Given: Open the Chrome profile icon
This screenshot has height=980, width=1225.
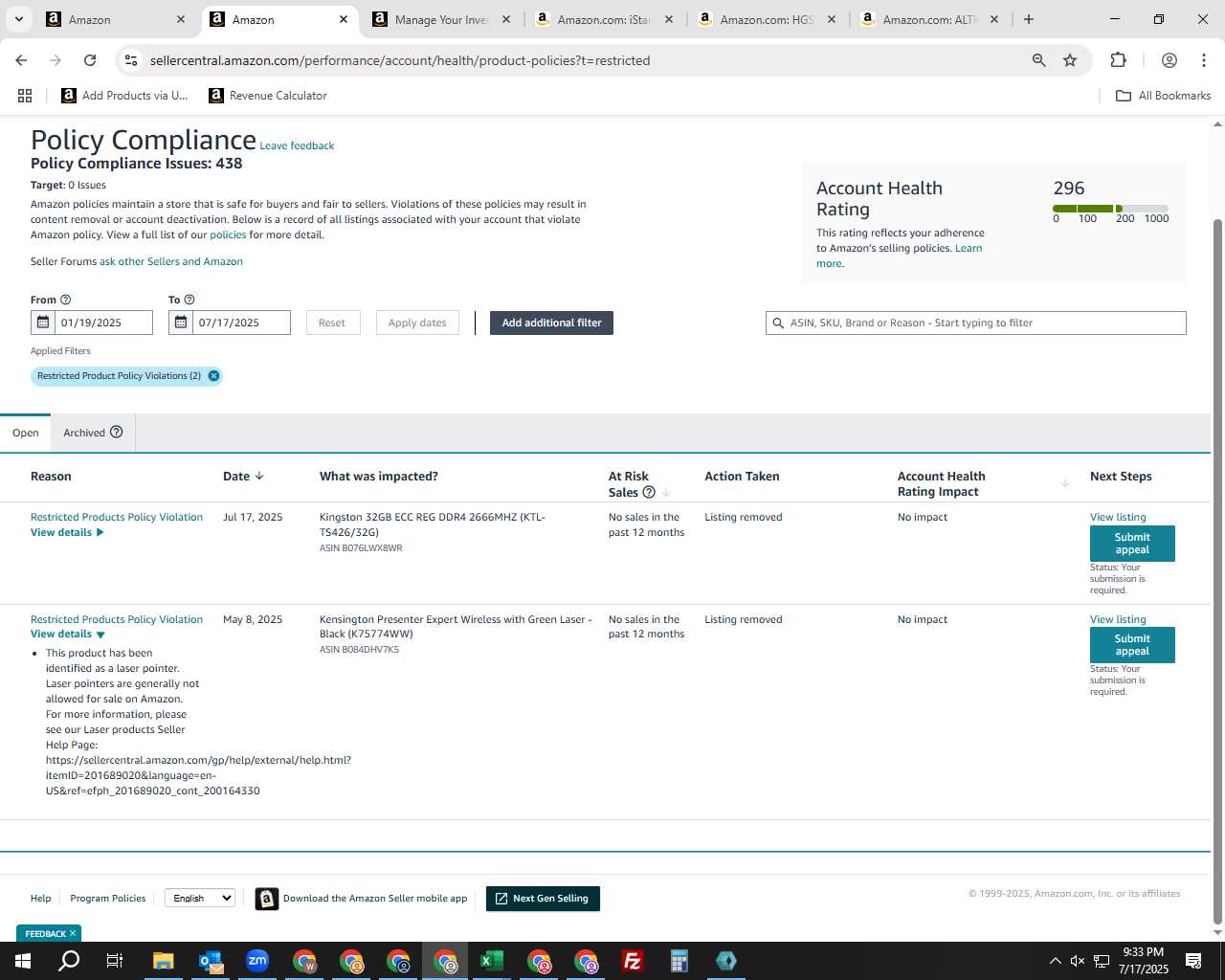Looking at the screenshot, I should pos(1169,60).
